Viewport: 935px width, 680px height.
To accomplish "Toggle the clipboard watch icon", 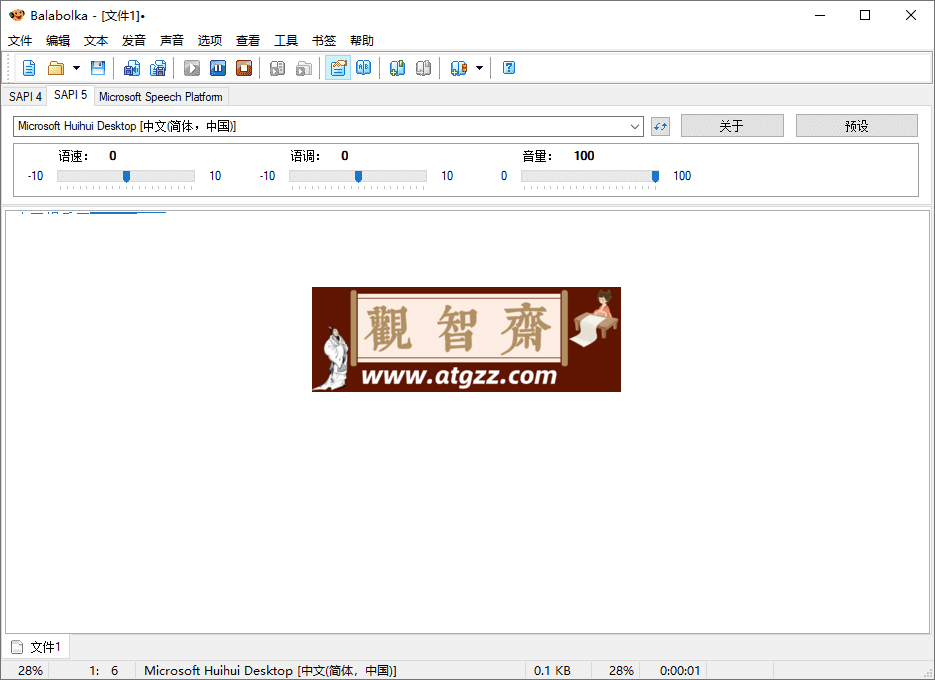I will 338,68.
